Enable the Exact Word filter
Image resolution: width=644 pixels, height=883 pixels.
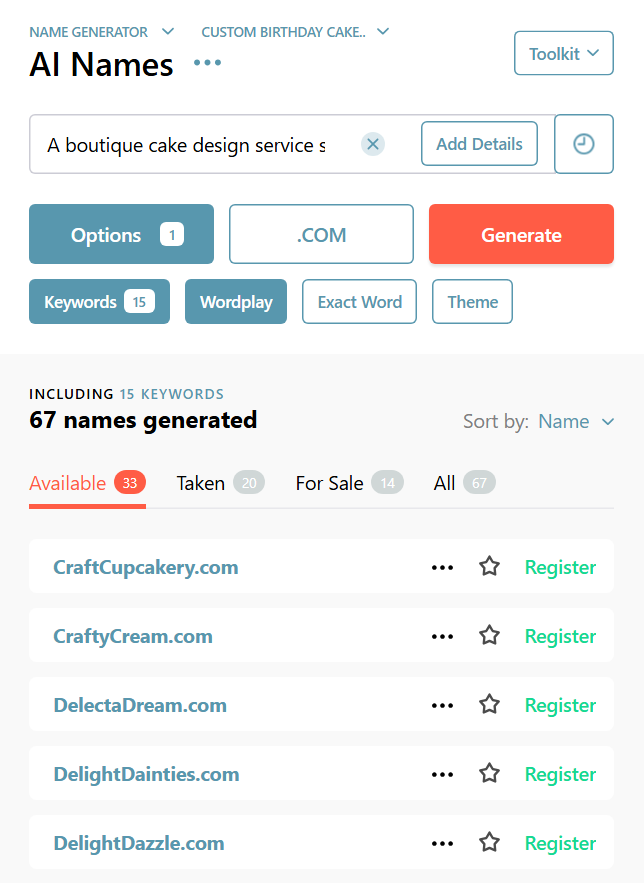359,302
